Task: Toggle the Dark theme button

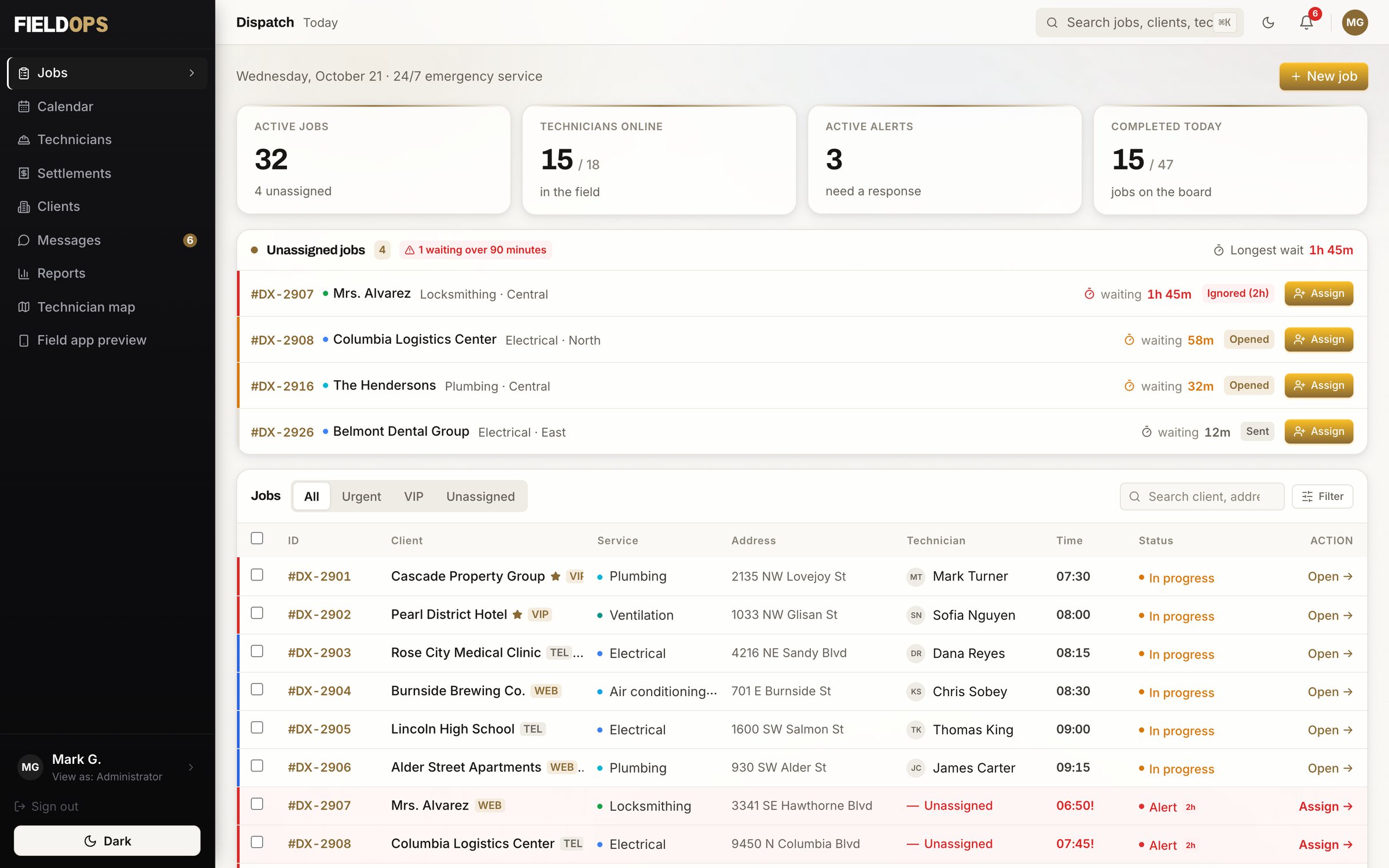Action: pos(107,841)
